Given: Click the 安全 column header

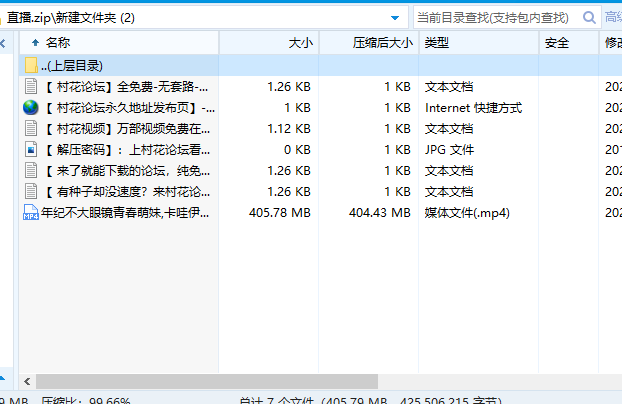Looking at the screenshot, I should point(557,42).
